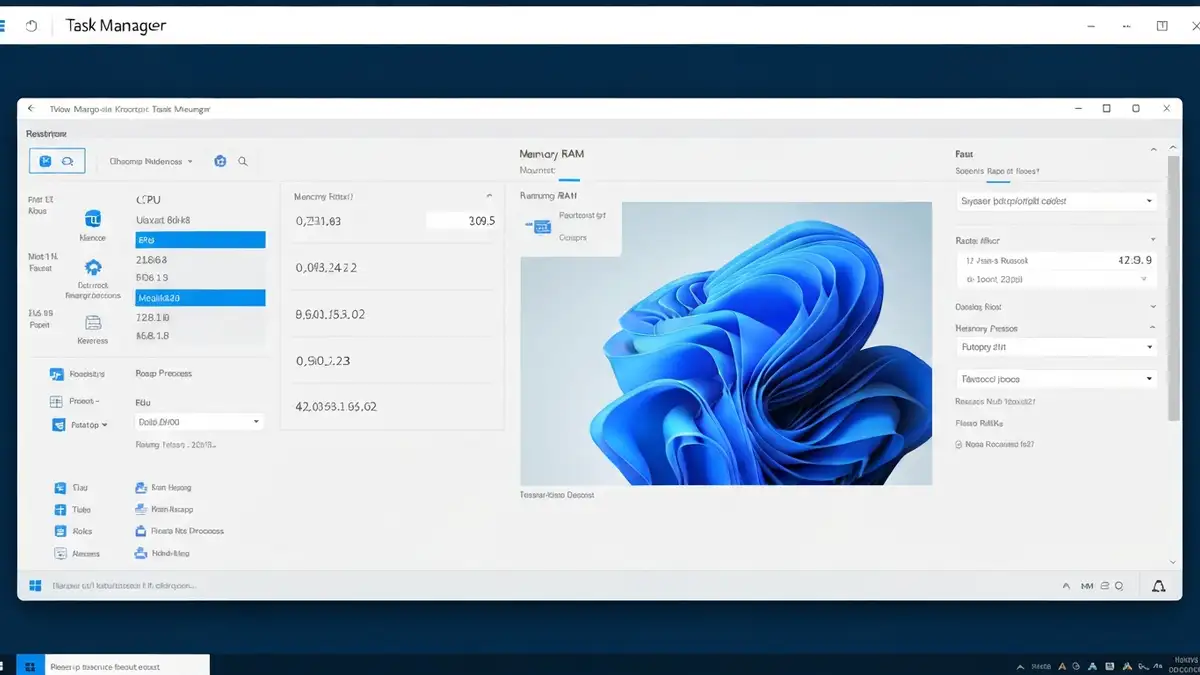1200x675 pixels.
Task: Select the Soaents Rape tab in the right panel
Action: tap(997, 171)
